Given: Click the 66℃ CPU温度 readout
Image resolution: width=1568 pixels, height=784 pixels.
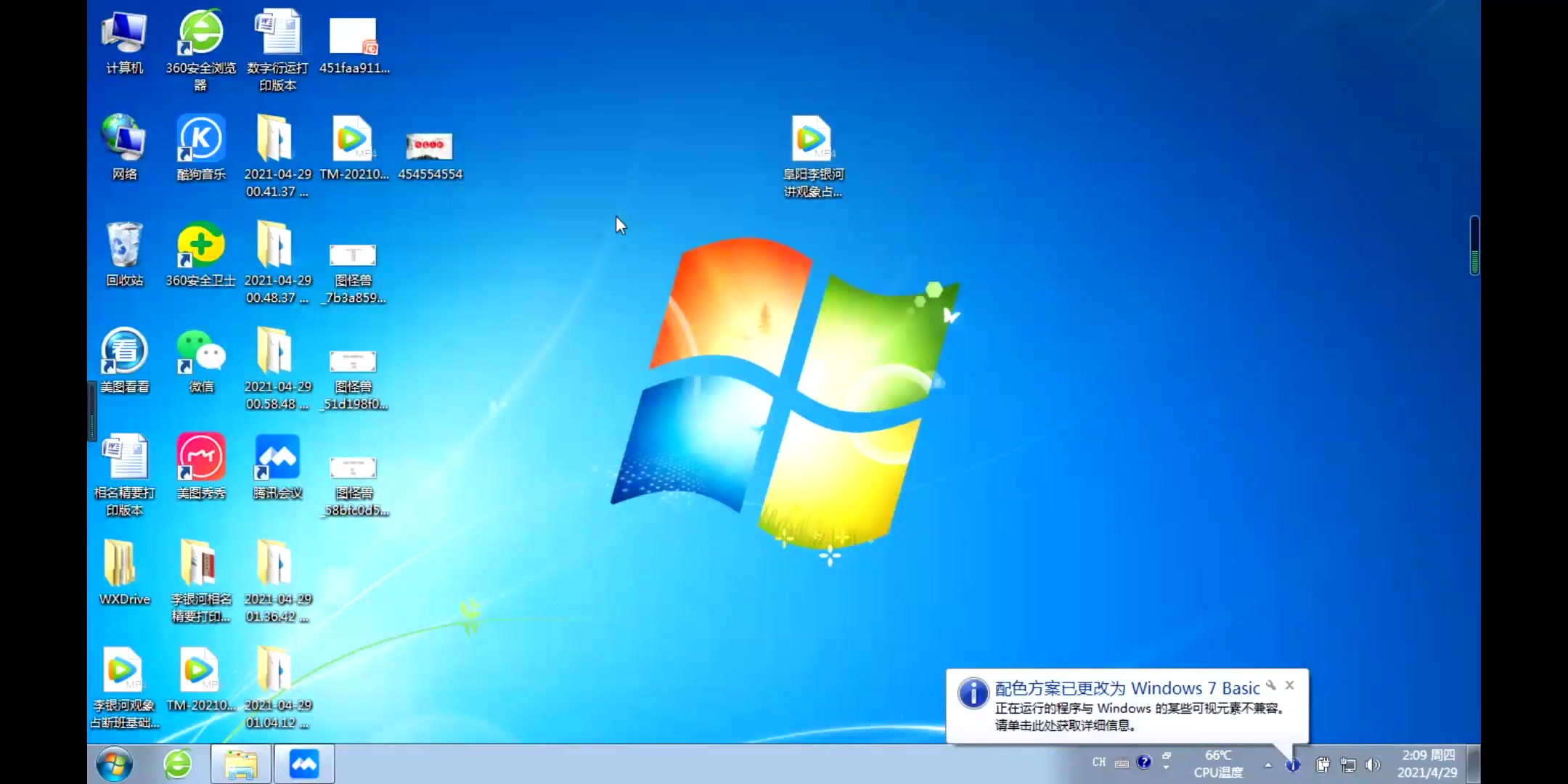Looking at the screenshot, I should [x=1218, y=764].
